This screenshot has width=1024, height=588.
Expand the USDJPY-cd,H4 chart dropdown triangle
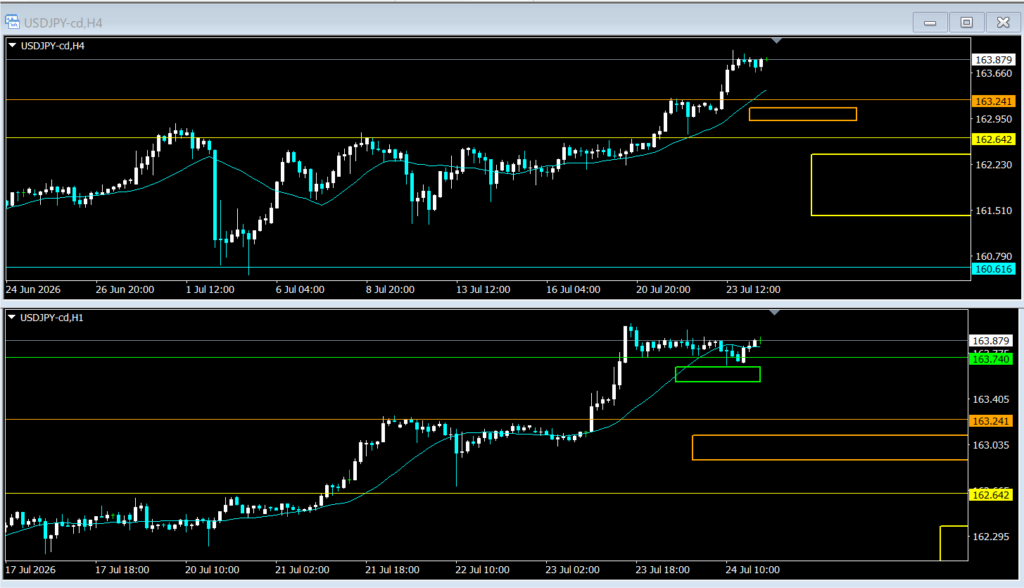tap(12, 45)
